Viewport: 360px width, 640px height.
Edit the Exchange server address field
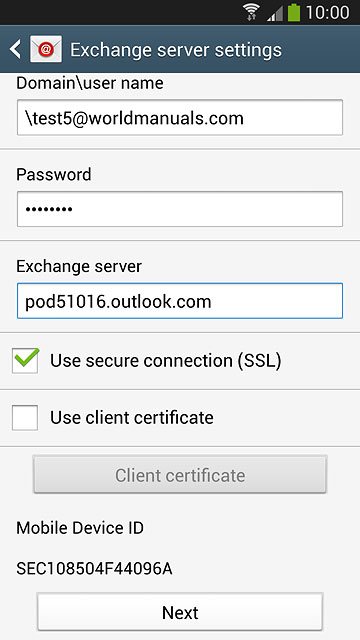click(x=180, y=301)
